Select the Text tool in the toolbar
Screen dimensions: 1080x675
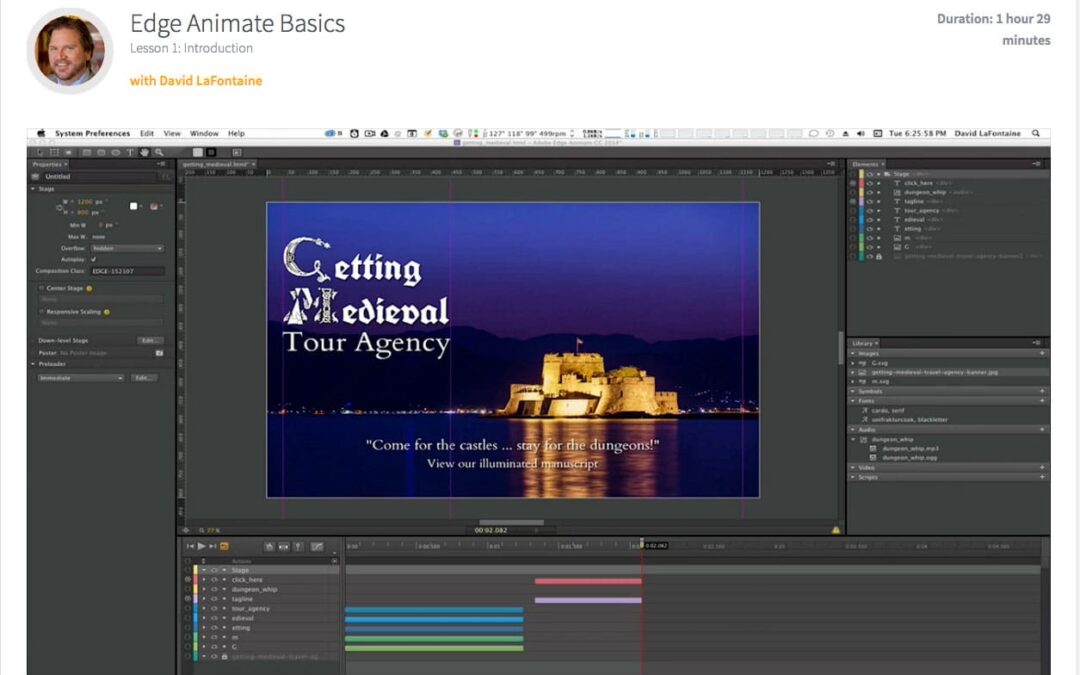click(x=129, y=152)
